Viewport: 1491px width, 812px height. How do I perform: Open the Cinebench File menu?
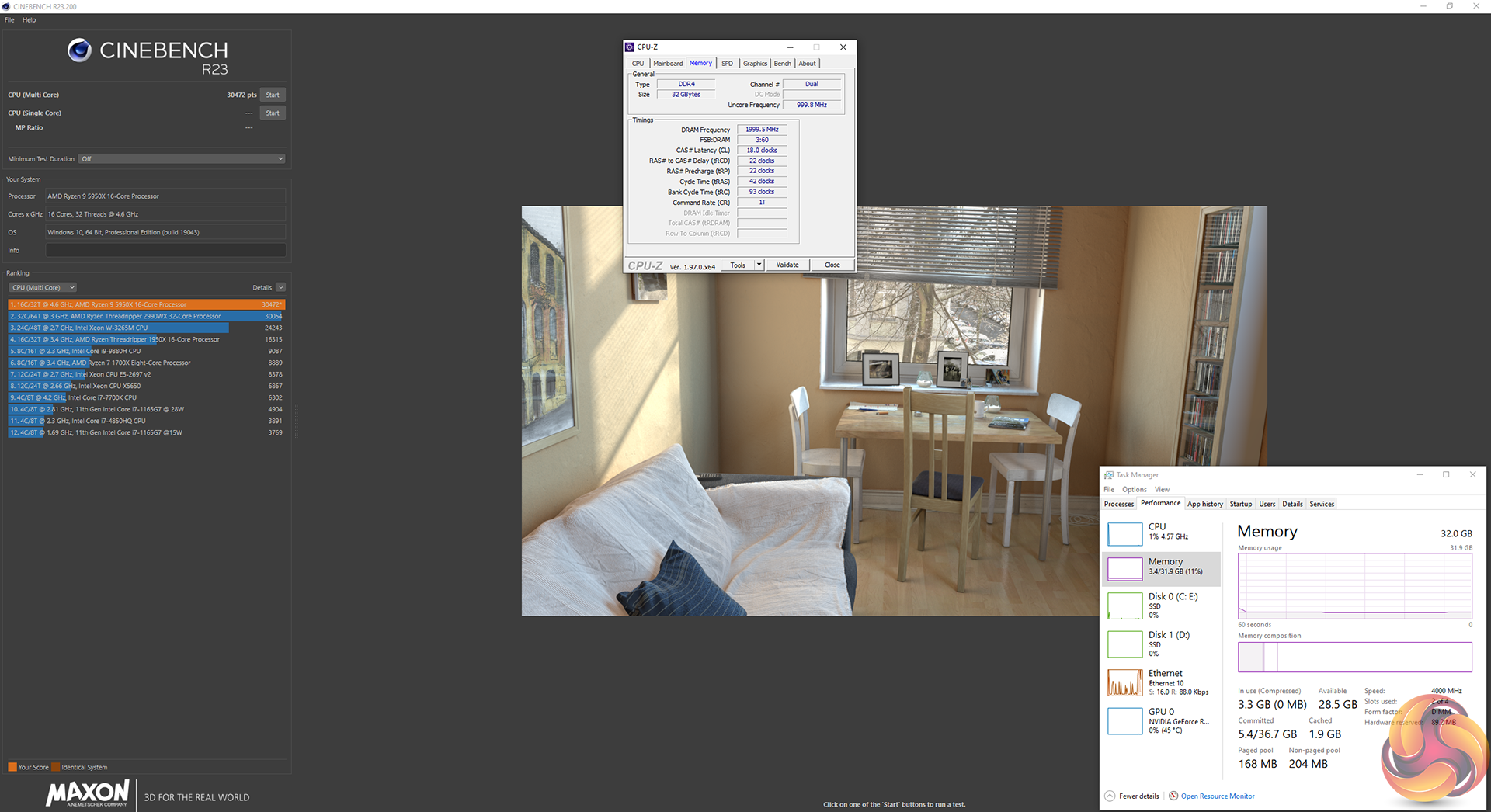[9, 20]
